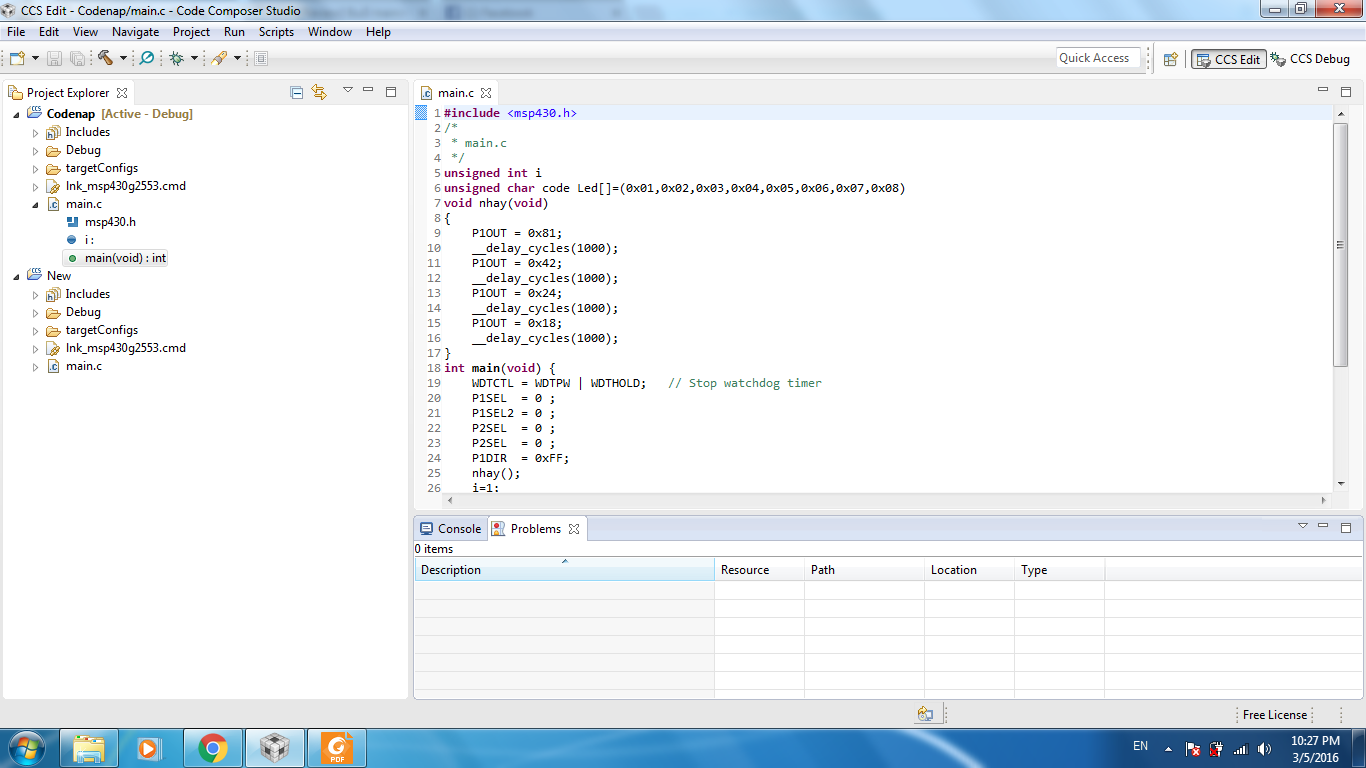The height and width of the screenshot is (768, 1366).
Task: Switch to the CCS Debug perspective
Action: point(1310,59)
